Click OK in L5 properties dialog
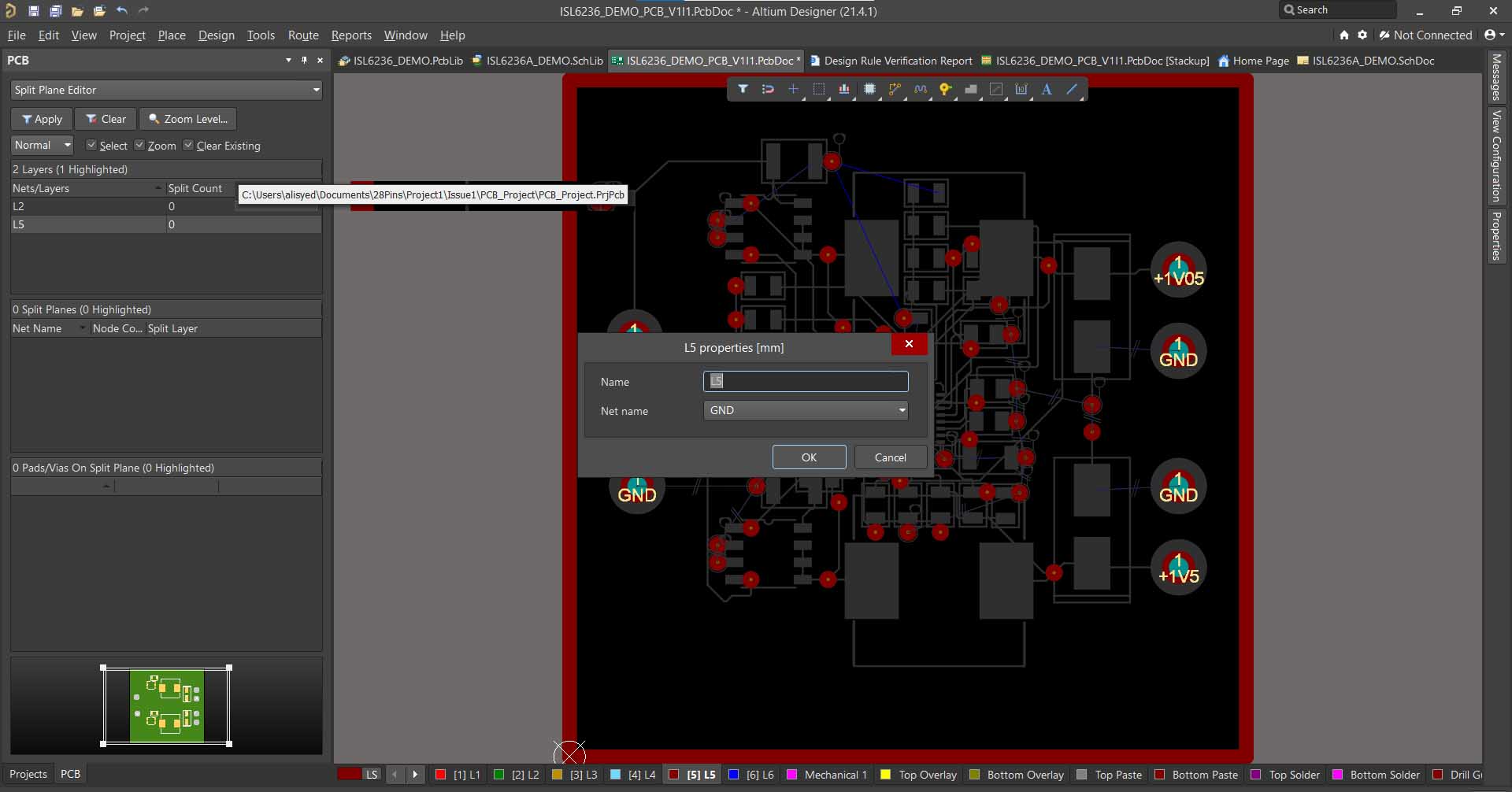Image resolution: width=1512 pixels, height=792 pixels. point(809,457)
